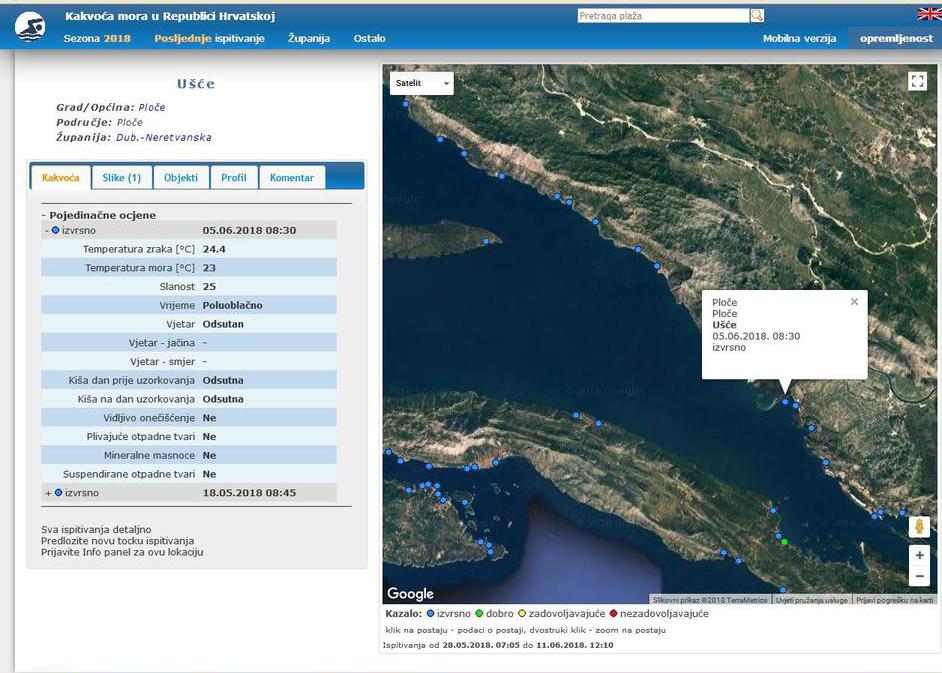Switch to the Objekti tab
The image size is (942, 673).
pyautogui.click(x=181, y=178)
